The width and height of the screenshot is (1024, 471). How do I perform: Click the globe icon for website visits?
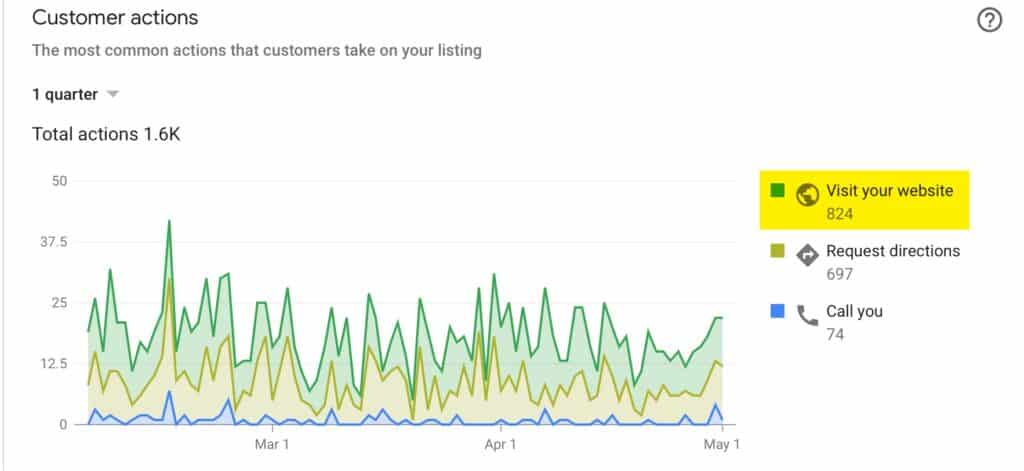[807, 195]
